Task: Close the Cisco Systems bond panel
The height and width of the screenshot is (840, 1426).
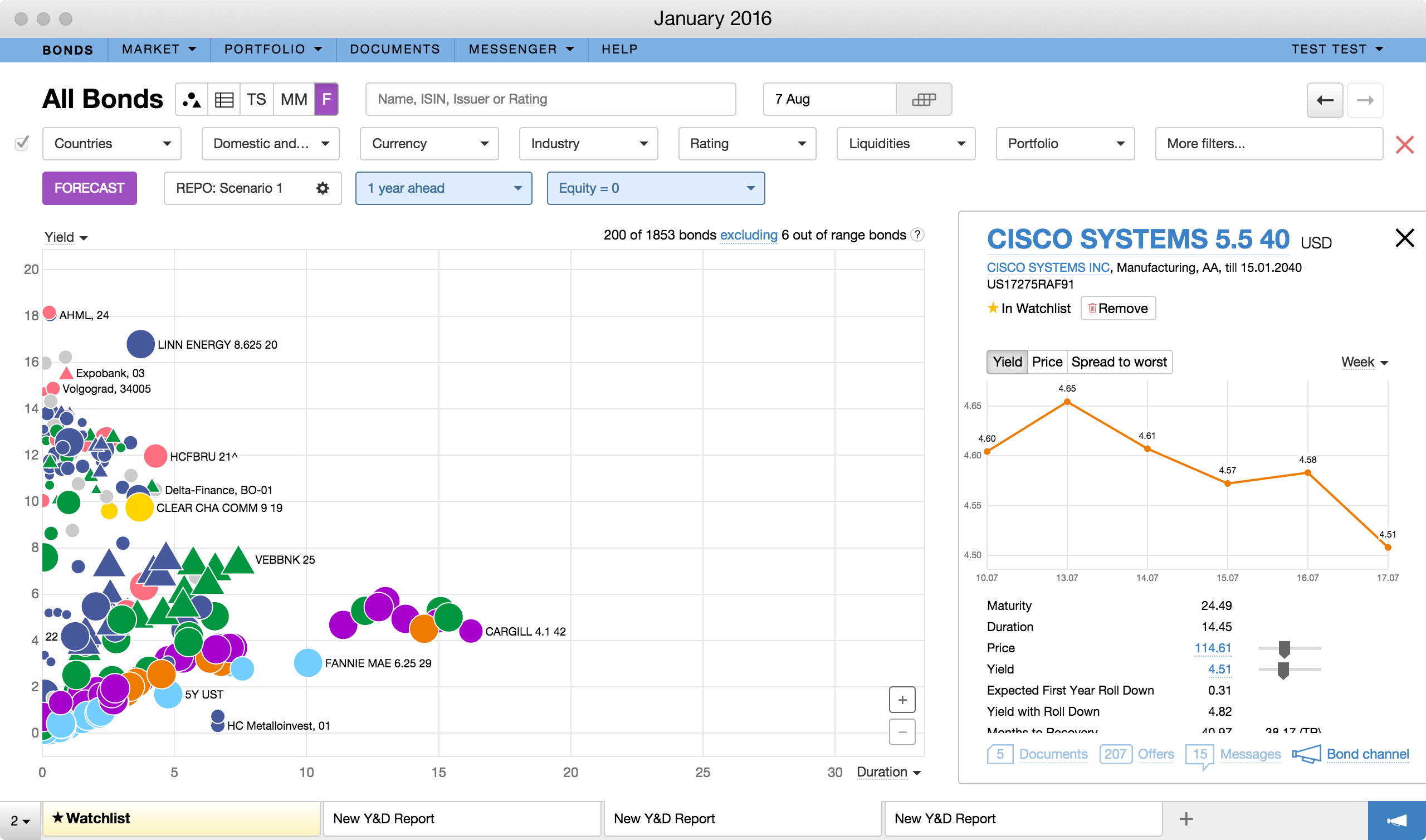Action: [1404, 238]
